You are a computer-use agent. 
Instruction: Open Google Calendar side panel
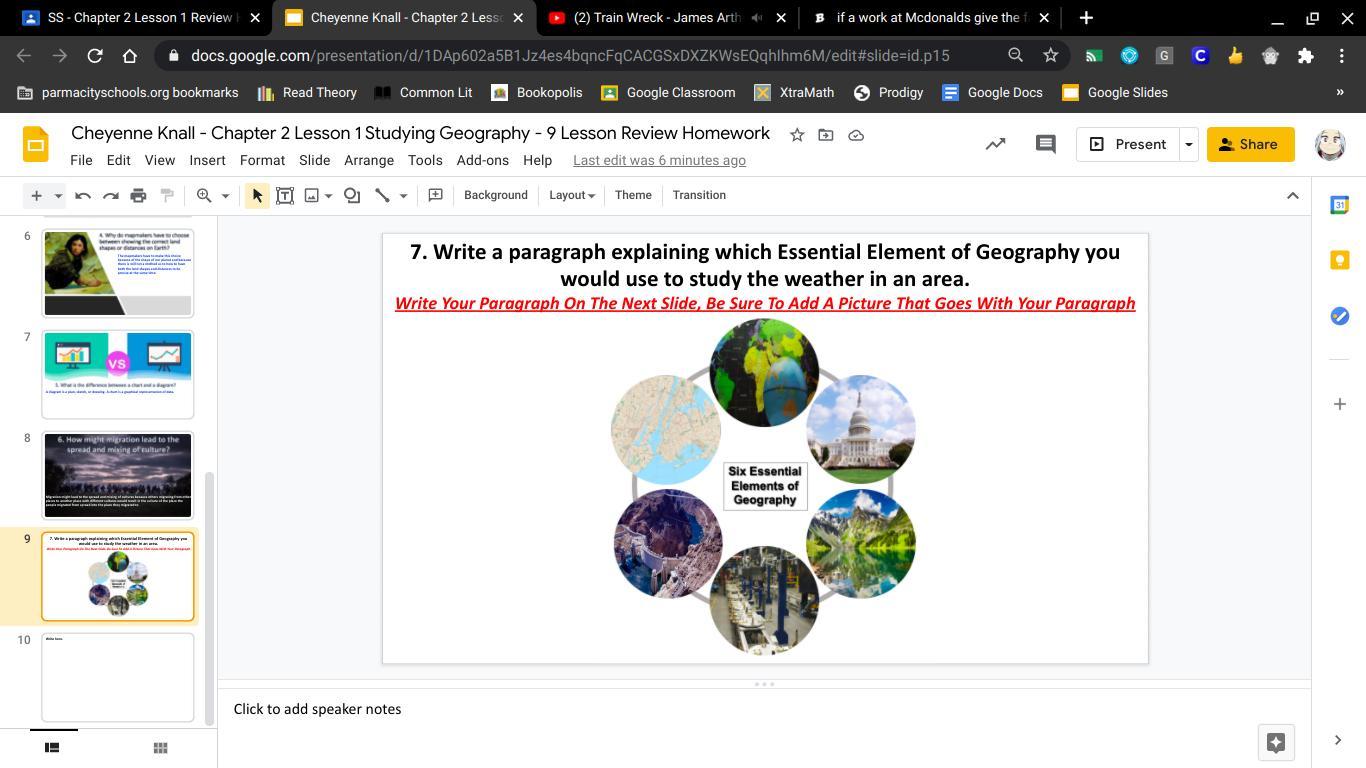tap(1339, 205)
